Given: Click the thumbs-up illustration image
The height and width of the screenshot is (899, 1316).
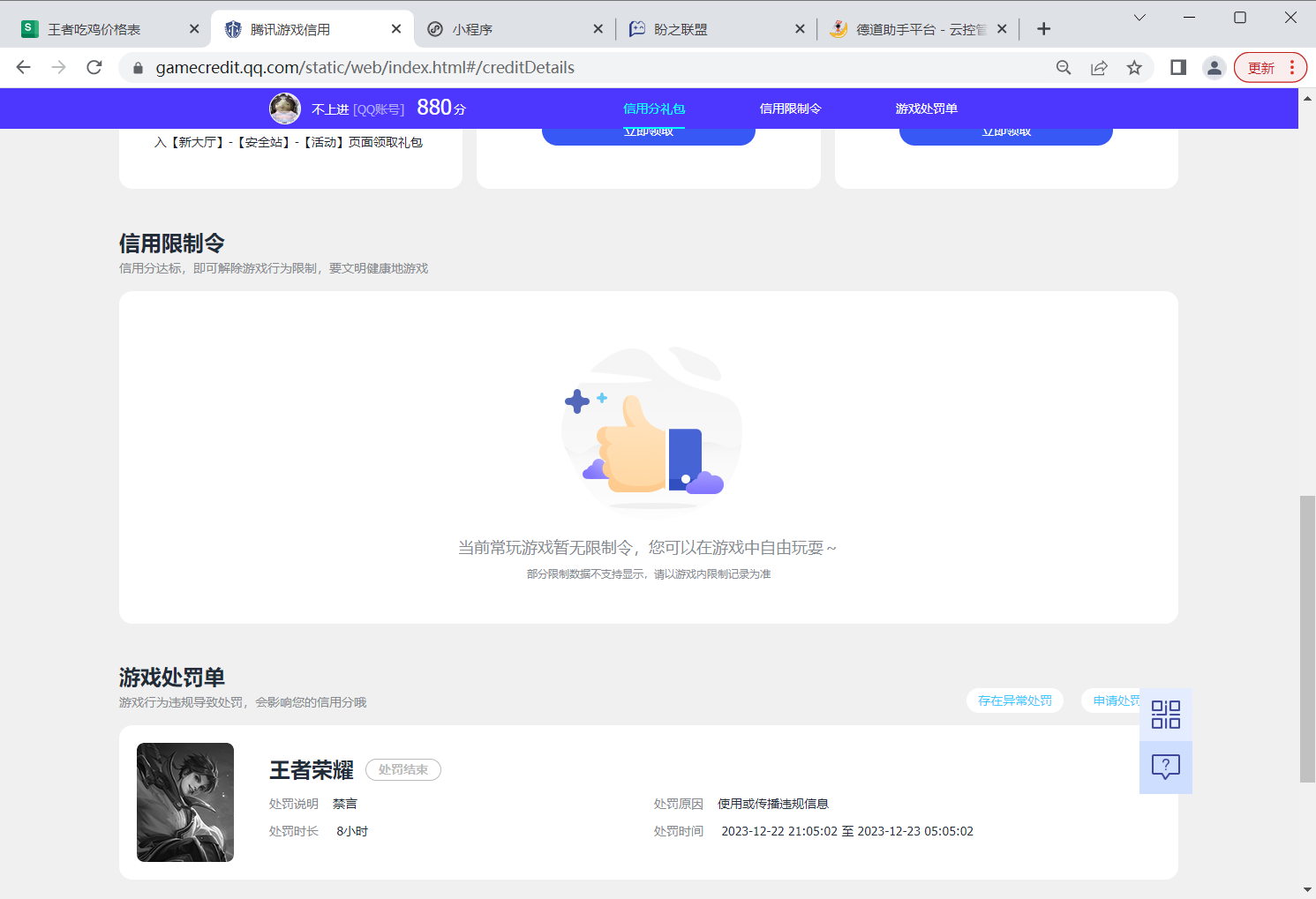Looking at the screenshot, I should pos(652,428).
